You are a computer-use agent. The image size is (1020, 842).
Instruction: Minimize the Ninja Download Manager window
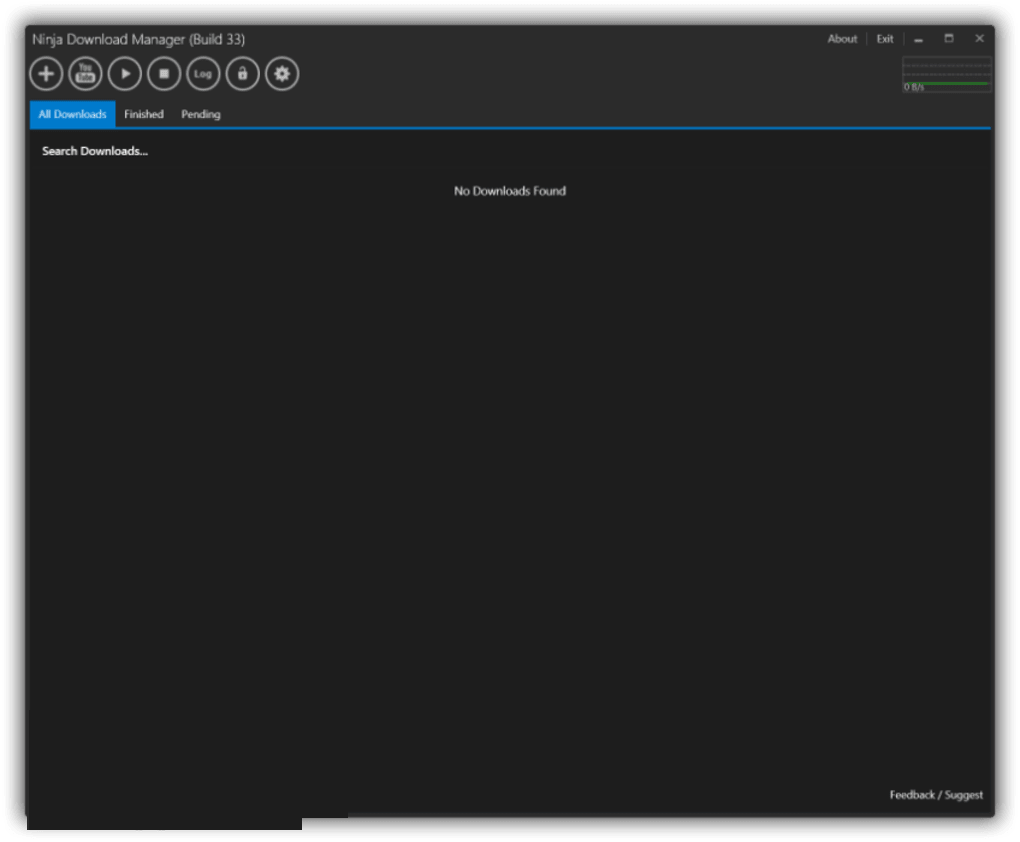(919, 39)
